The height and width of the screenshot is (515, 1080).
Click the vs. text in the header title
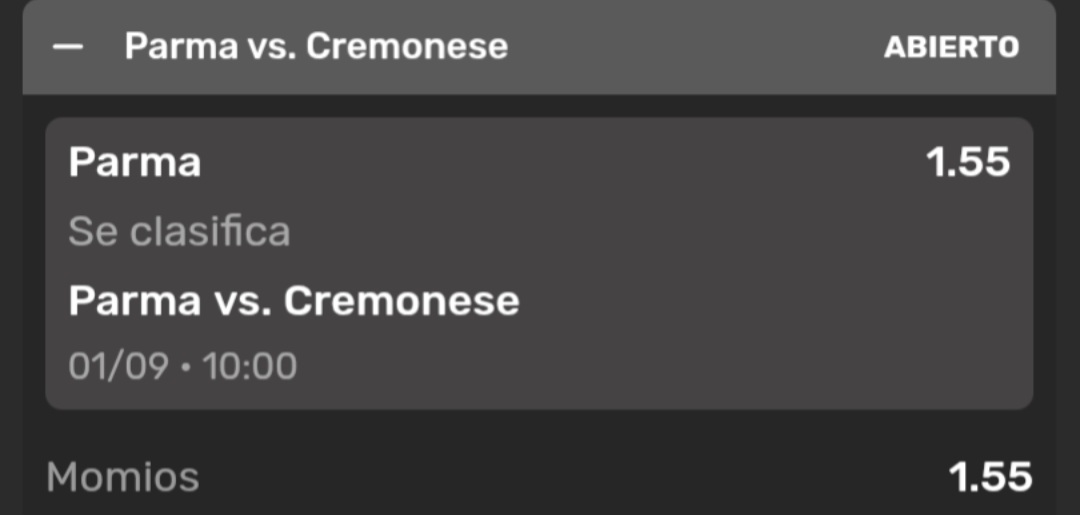pyautogui.click(x=271, y=48)
